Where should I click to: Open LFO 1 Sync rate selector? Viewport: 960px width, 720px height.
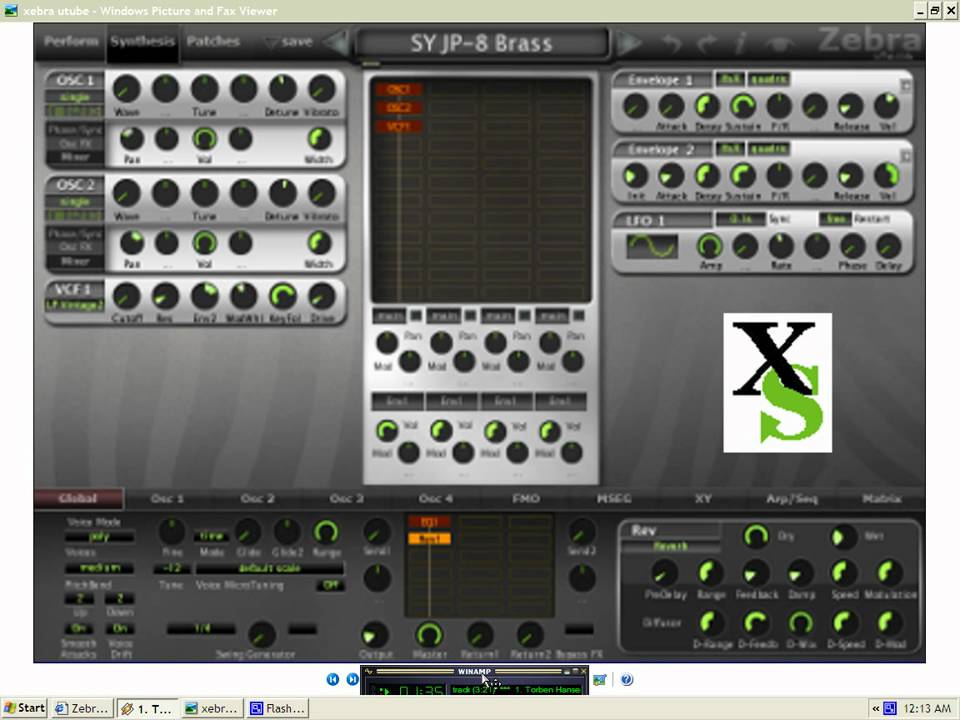click(x=741, y=219)
